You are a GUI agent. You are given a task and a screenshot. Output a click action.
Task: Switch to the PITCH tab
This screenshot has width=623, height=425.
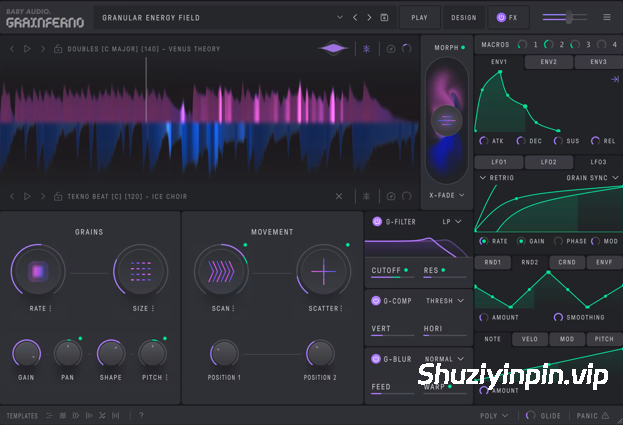[604, 339]
